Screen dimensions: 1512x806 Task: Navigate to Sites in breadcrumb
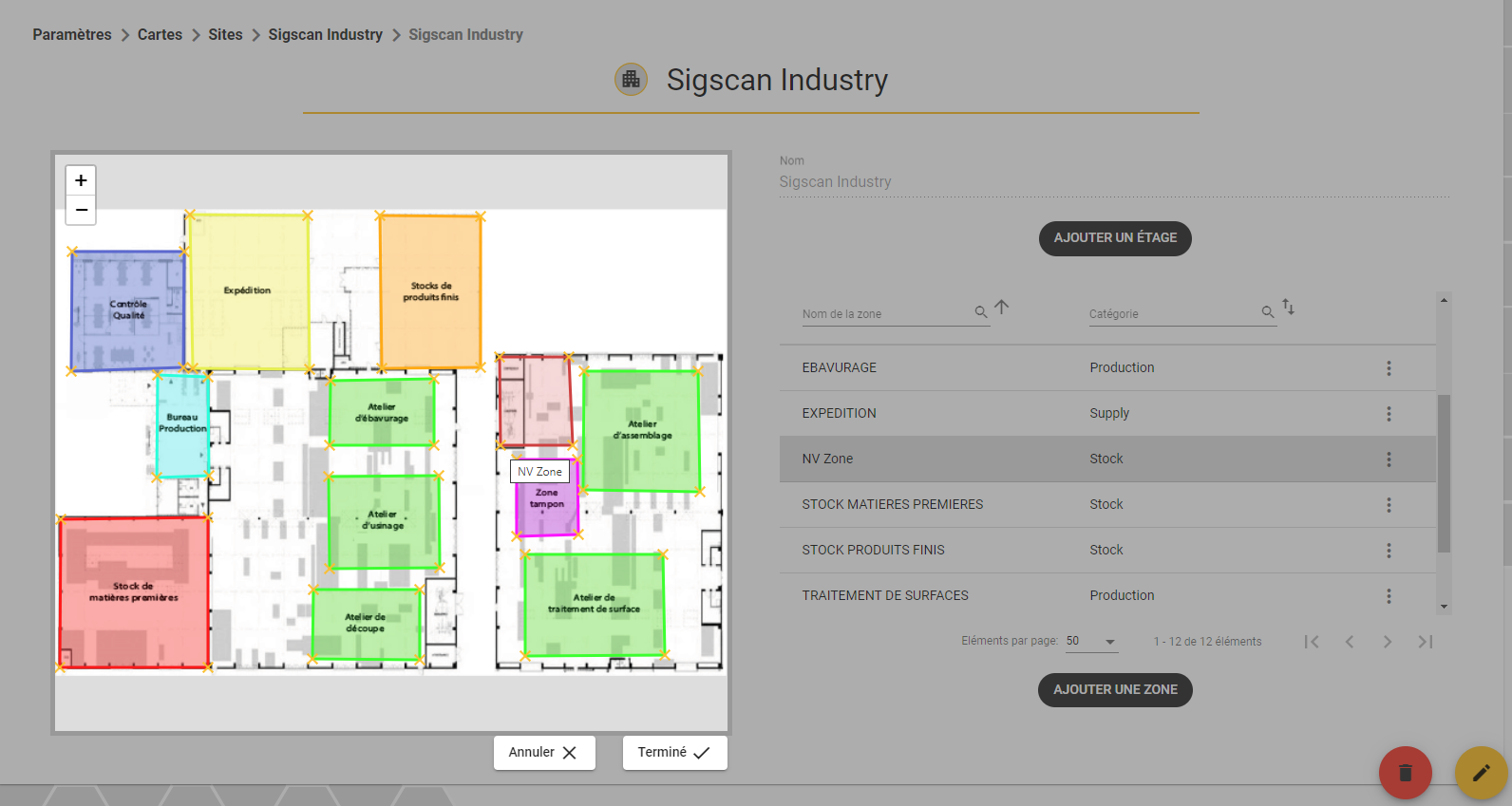point(225,35)
